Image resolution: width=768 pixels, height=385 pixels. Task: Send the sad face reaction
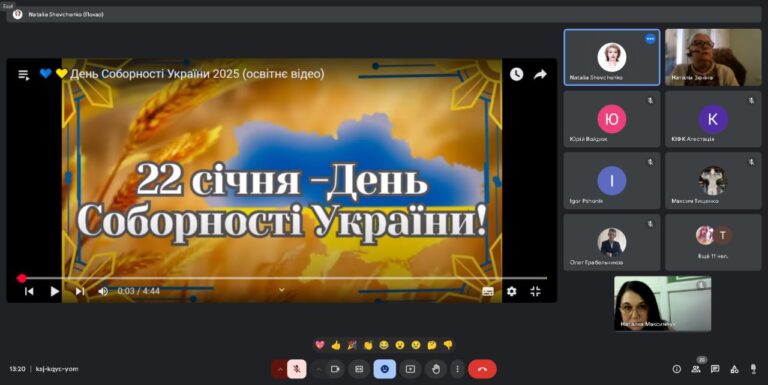click(x=416, y=345)
